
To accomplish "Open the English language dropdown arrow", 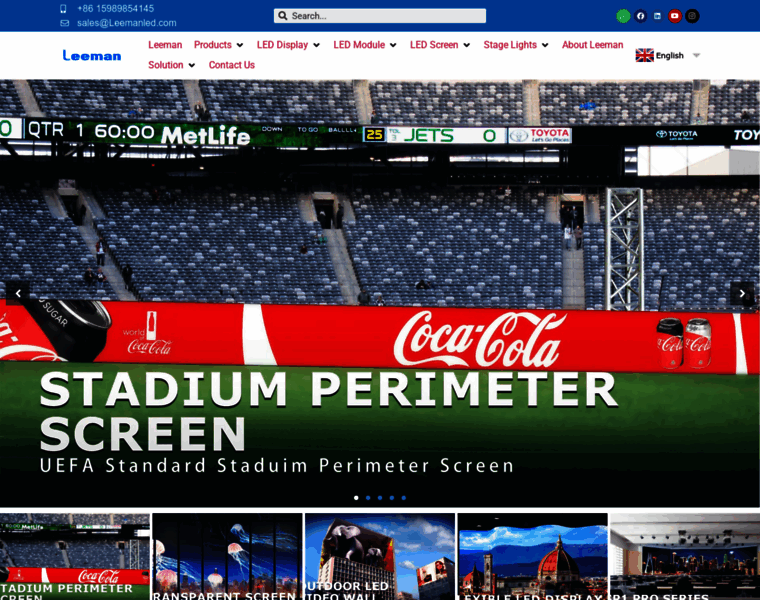I will 697,55.
